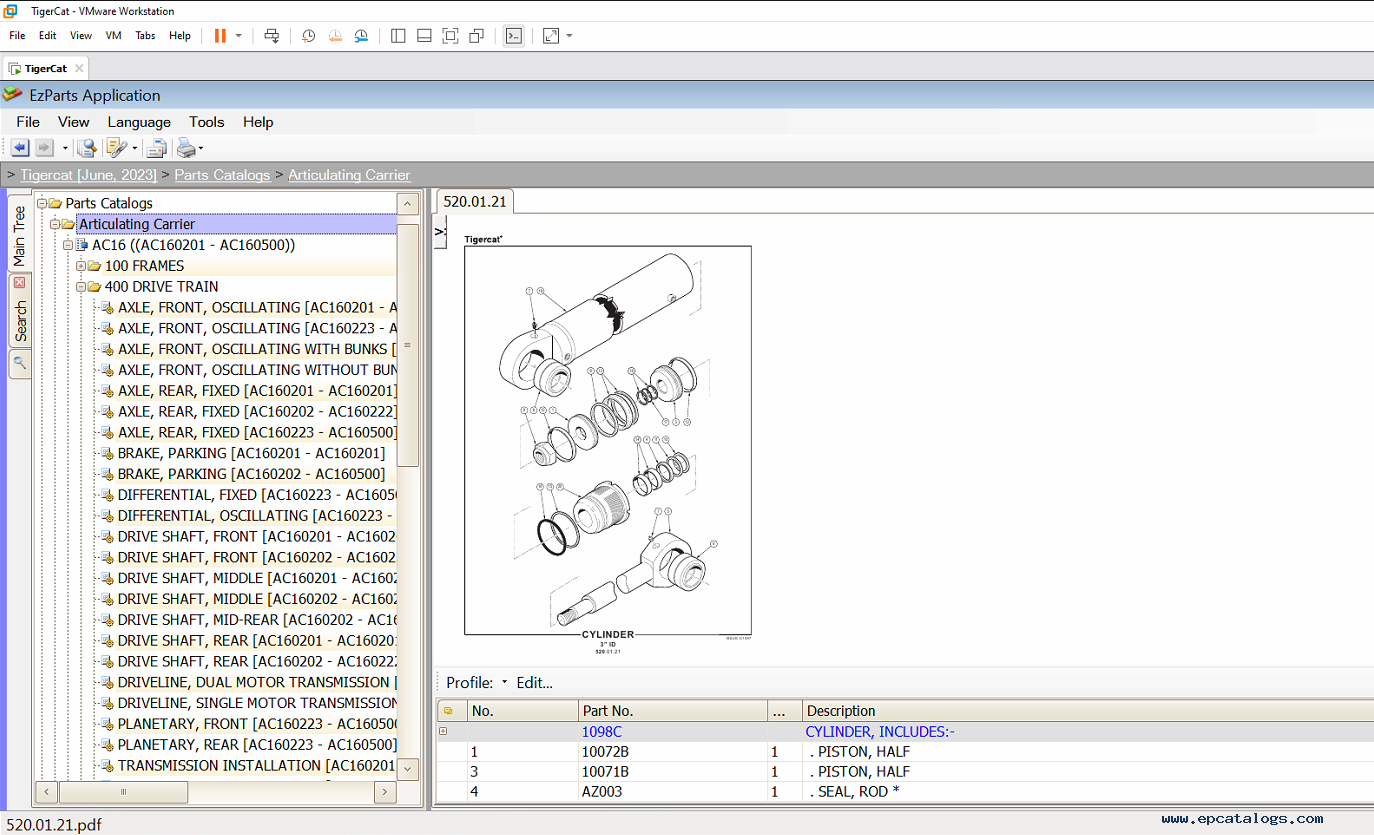The width and height of the screenshot is (1374, 835).
Task: Expand the 100 FRAMES folder
Action: click(81, 266)
